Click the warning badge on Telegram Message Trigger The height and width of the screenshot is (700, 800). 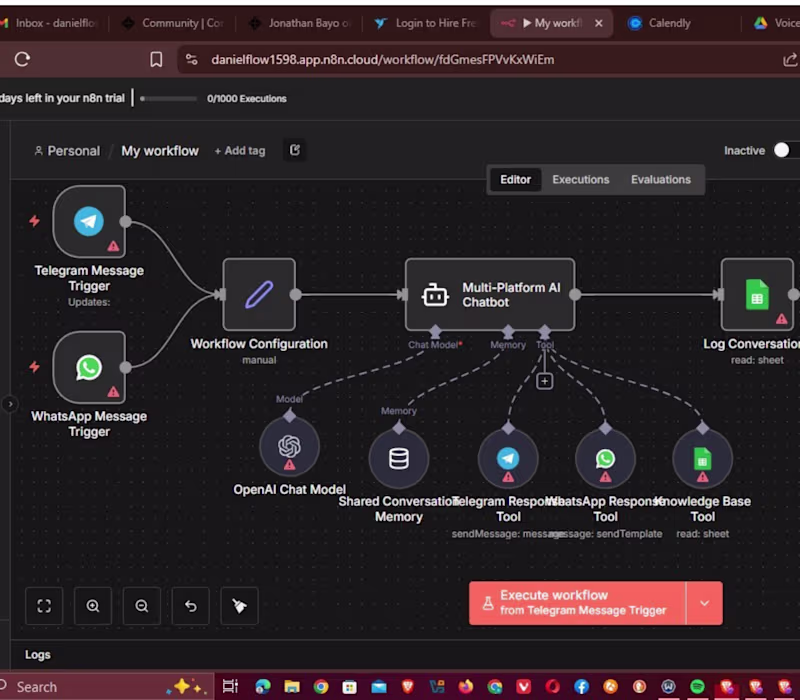[x=113, y=246]
